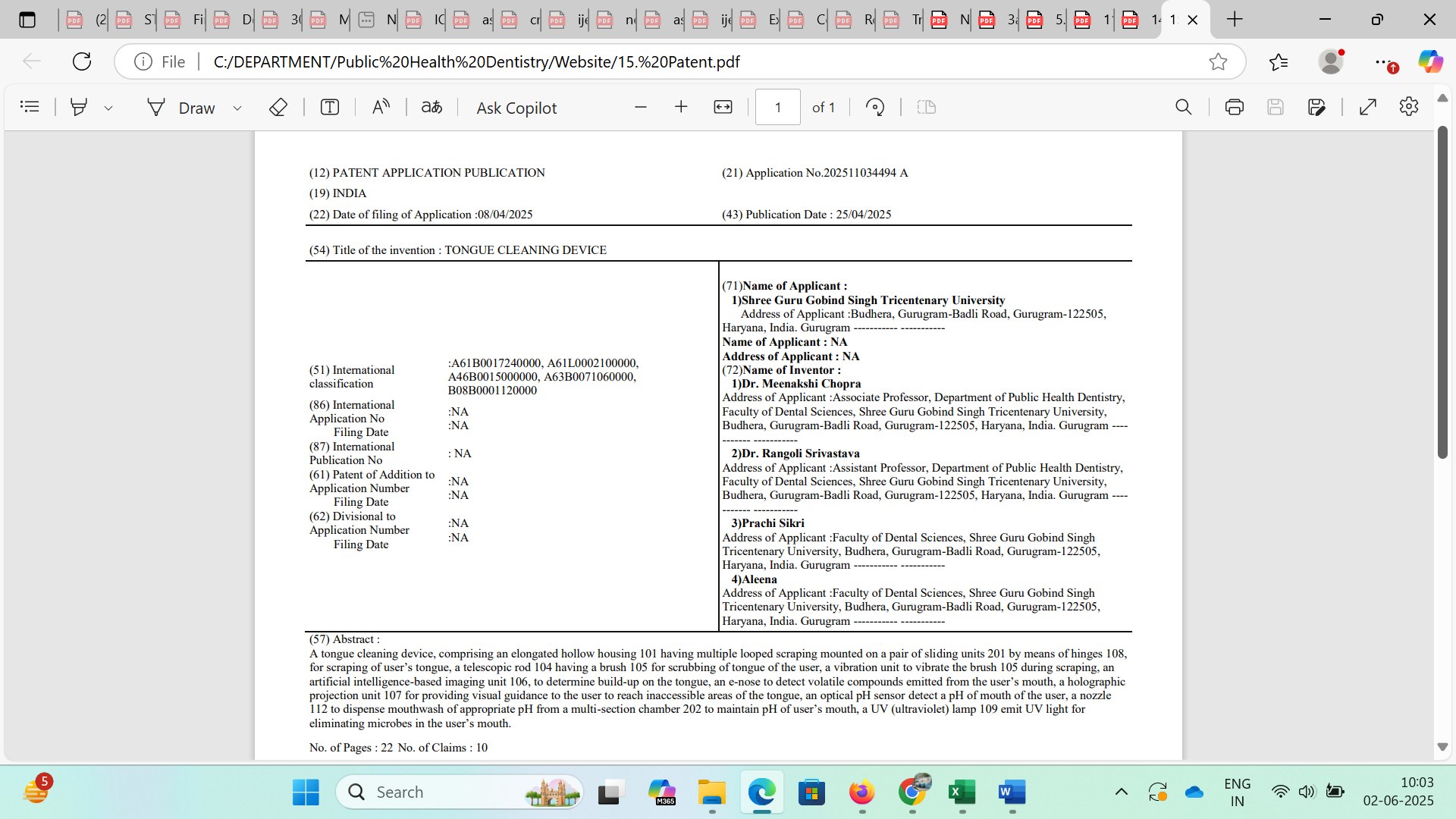Click the vertical scrollbar thumb

[x=1442, y=292]
